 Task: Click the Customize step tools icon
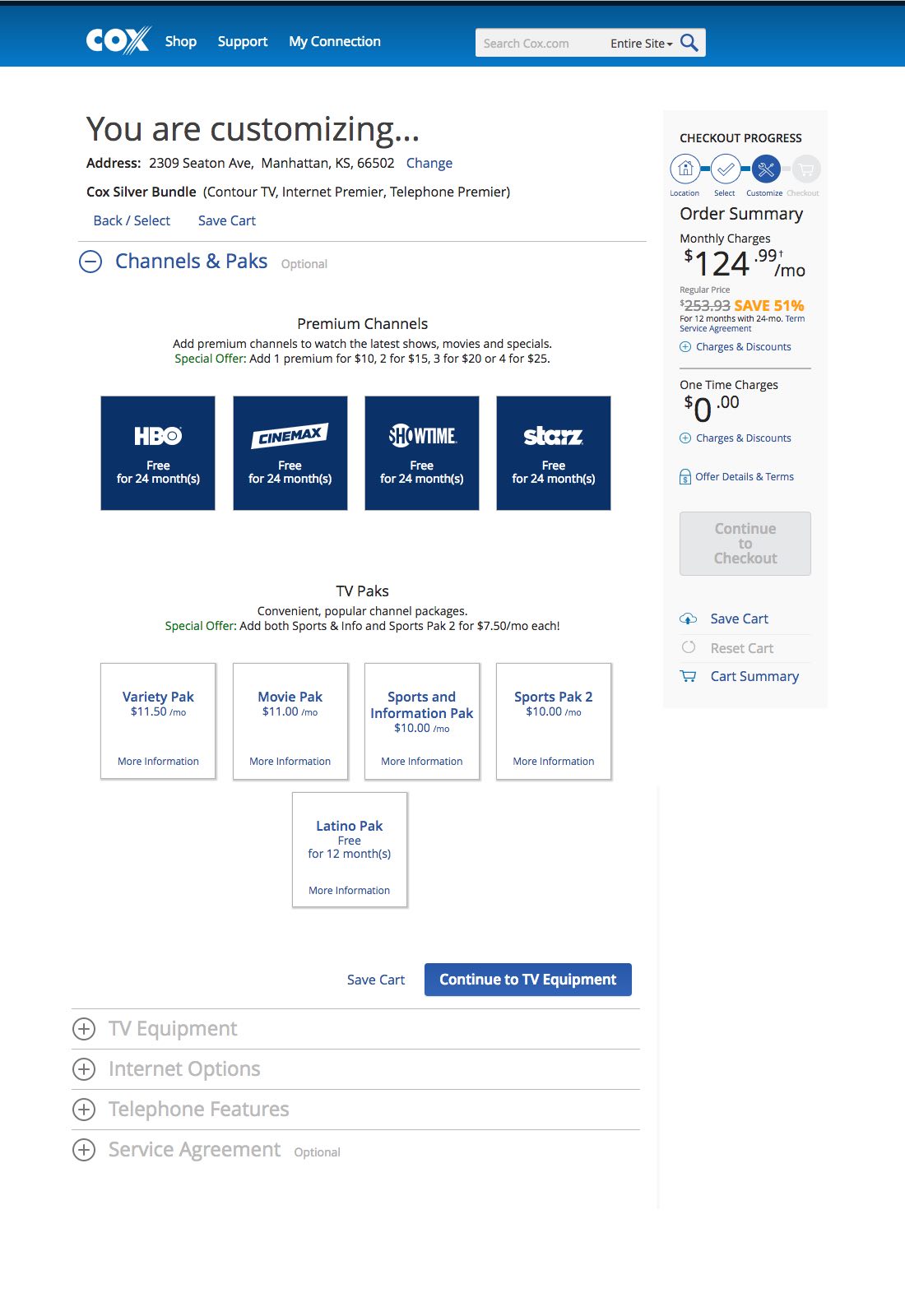[x=766, y=169]
